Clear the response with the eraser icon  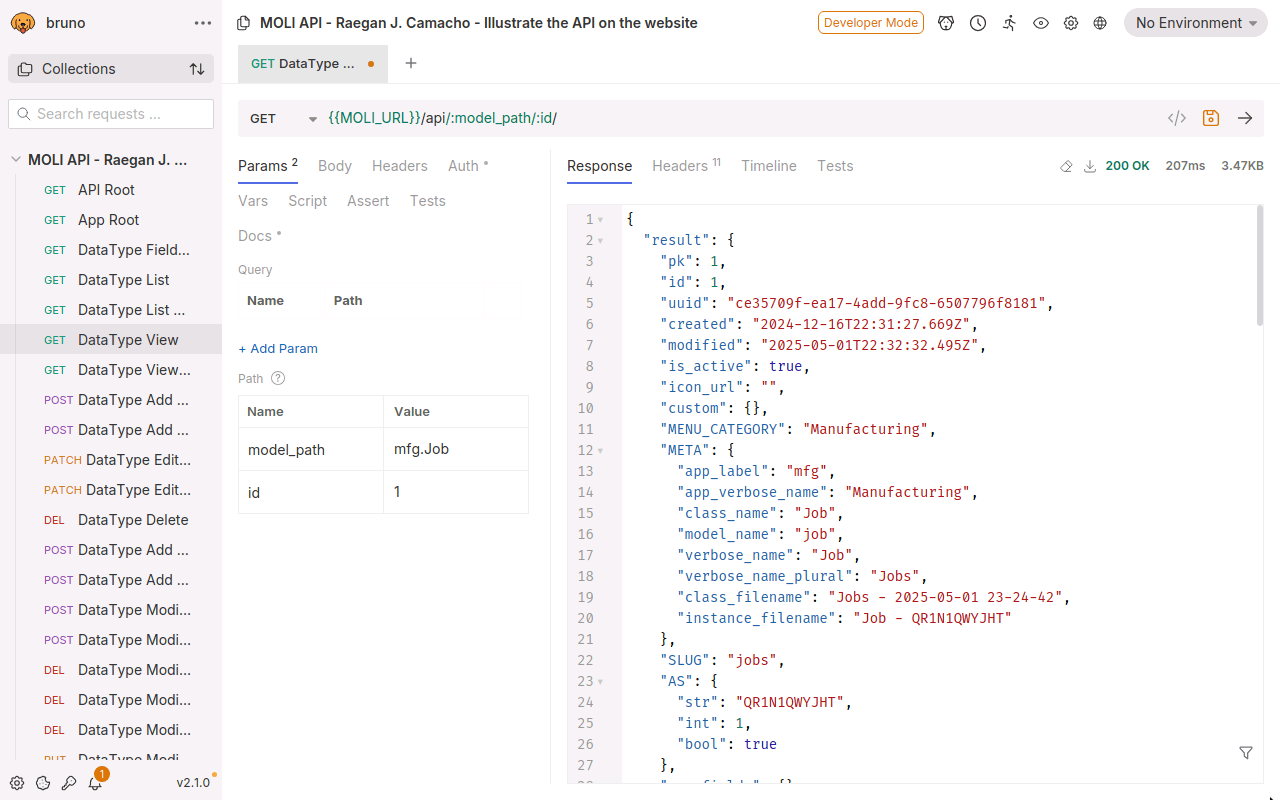(1066, 166)
